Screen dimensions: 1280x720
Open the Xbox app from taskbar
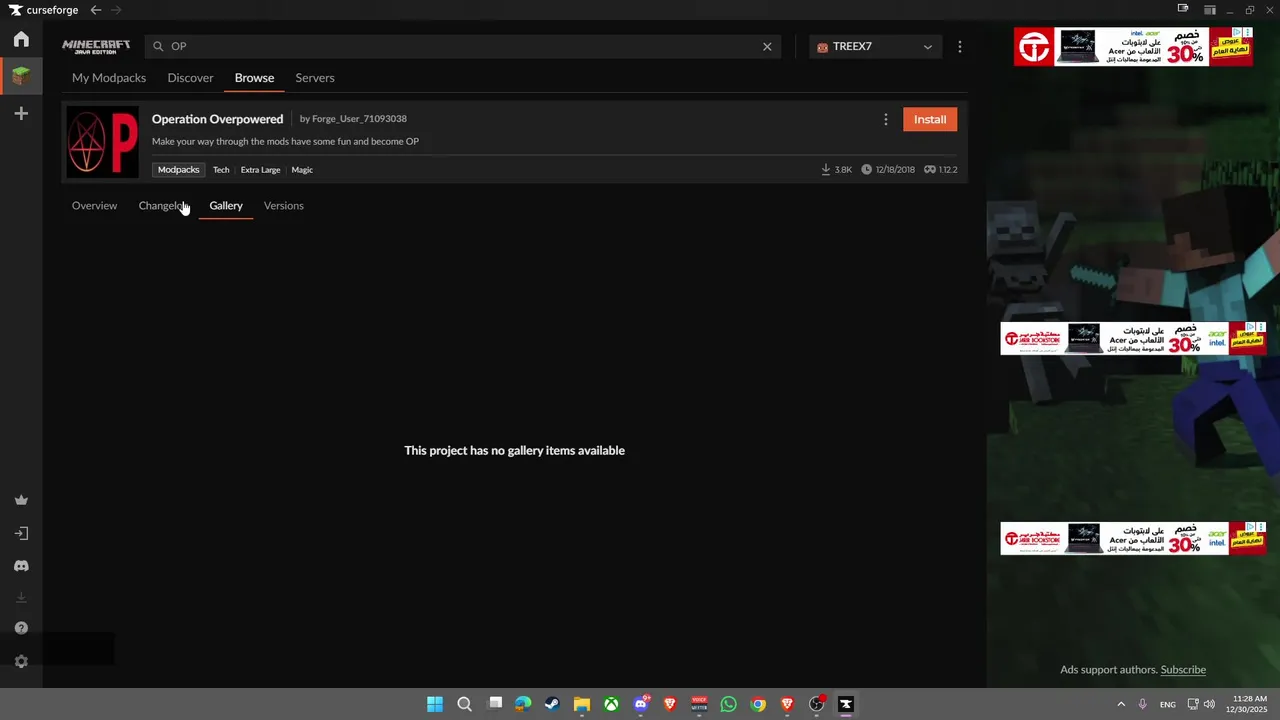tap(611, 704)
